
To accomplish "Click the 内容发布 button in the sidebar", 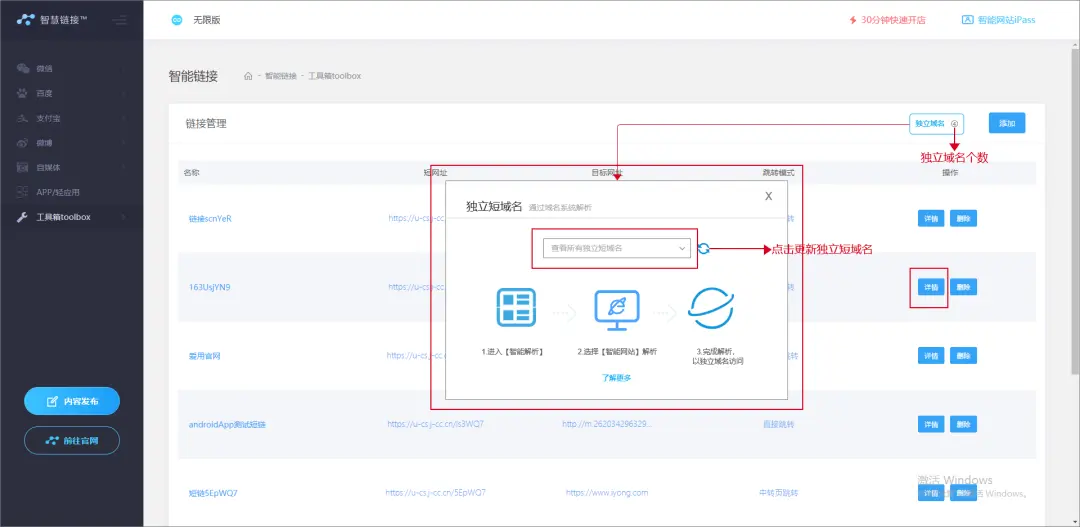I will [x=72, y=401].
